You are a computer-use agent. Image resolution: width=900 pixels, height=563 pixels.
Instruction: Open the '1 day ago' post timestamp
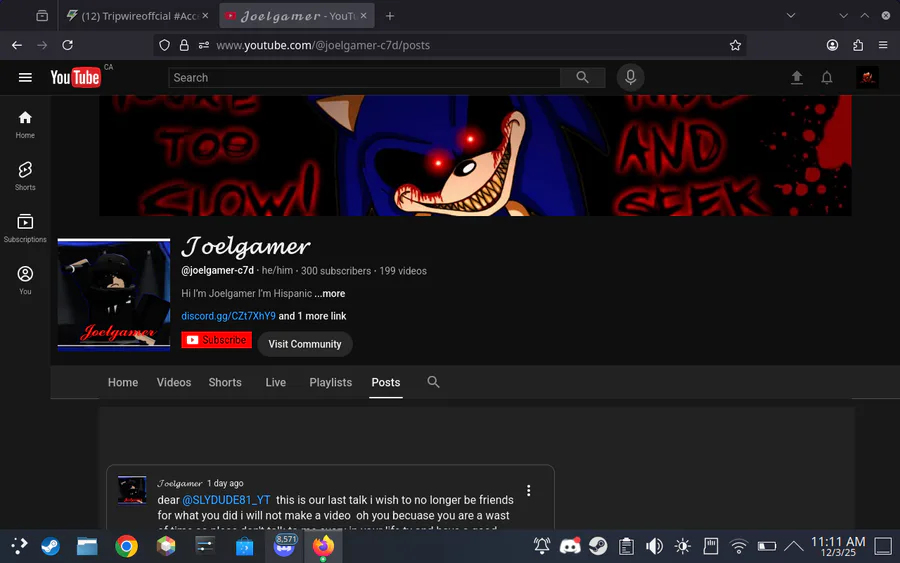point(225,483)
